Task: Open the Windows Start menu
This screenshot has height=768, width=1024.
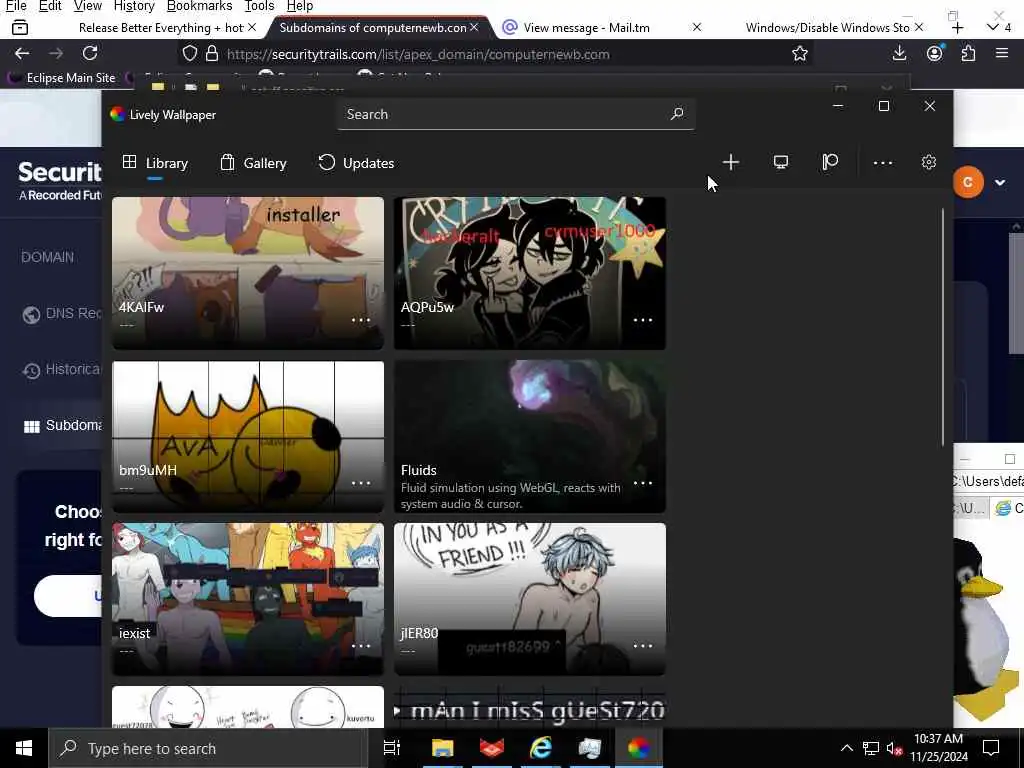Action: (x=24, y=748)
